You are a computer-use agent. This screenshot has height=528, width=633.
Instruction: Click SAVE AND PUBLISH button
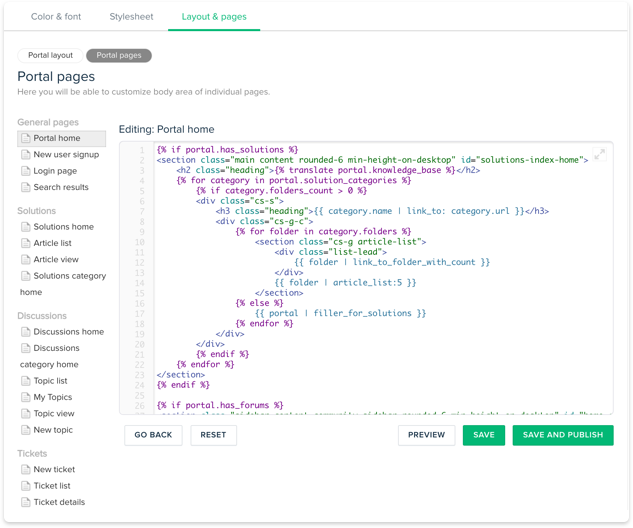(x=563, y=435)
